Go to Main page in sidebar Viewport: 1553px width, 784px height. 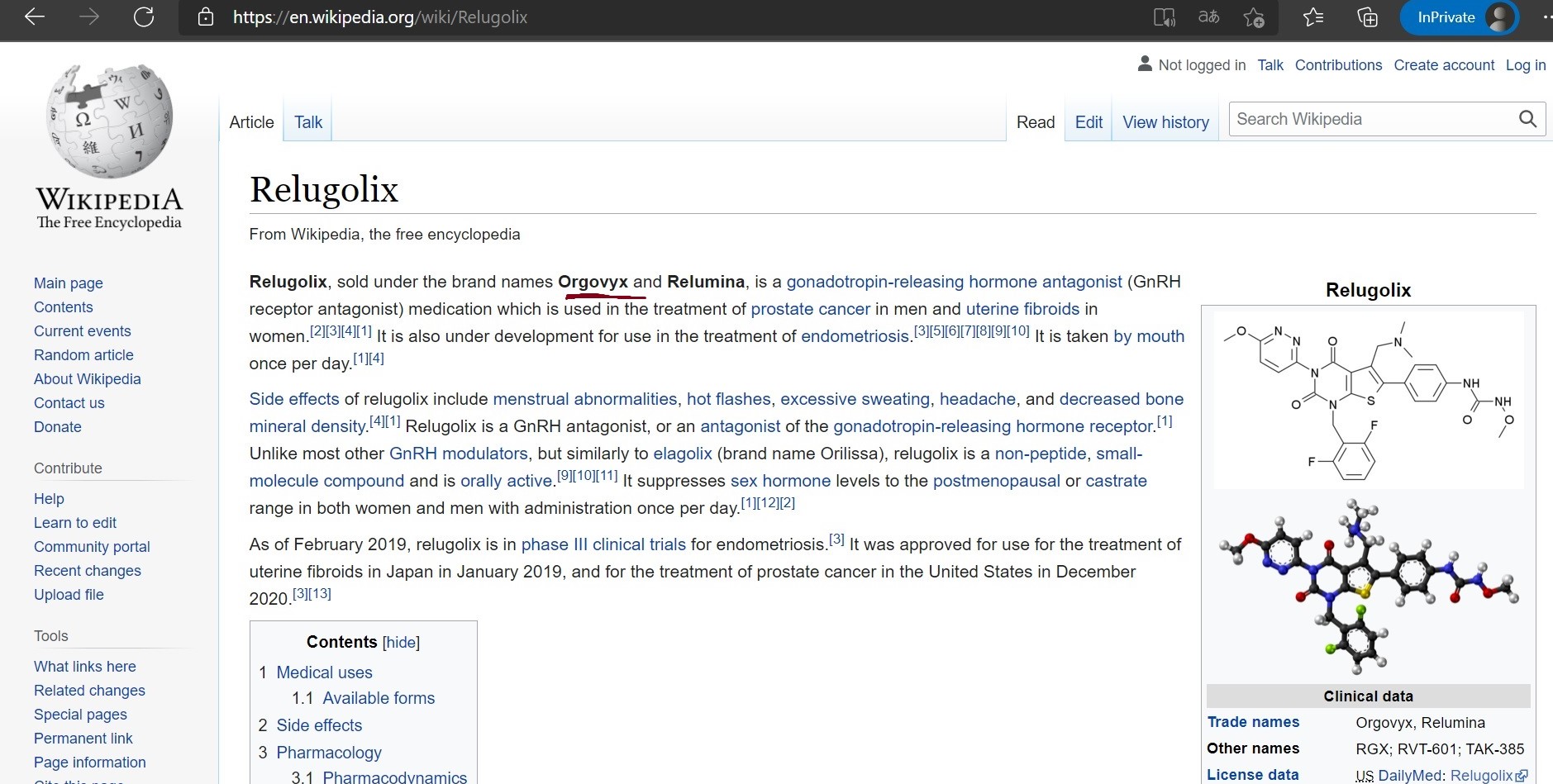(x=69, y=283)
